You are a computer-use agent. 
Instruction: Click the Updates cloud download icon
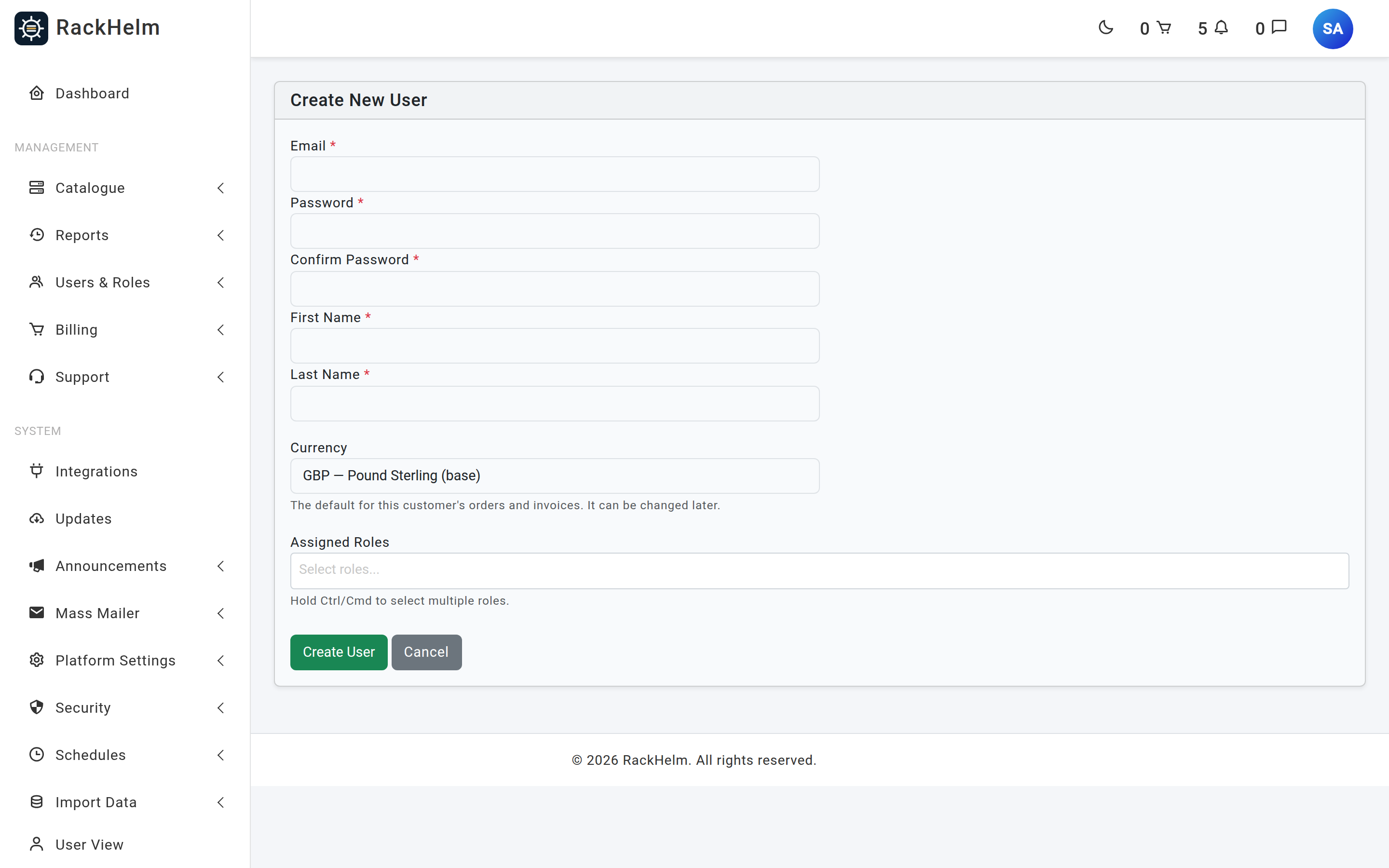[x=37, y=518]
